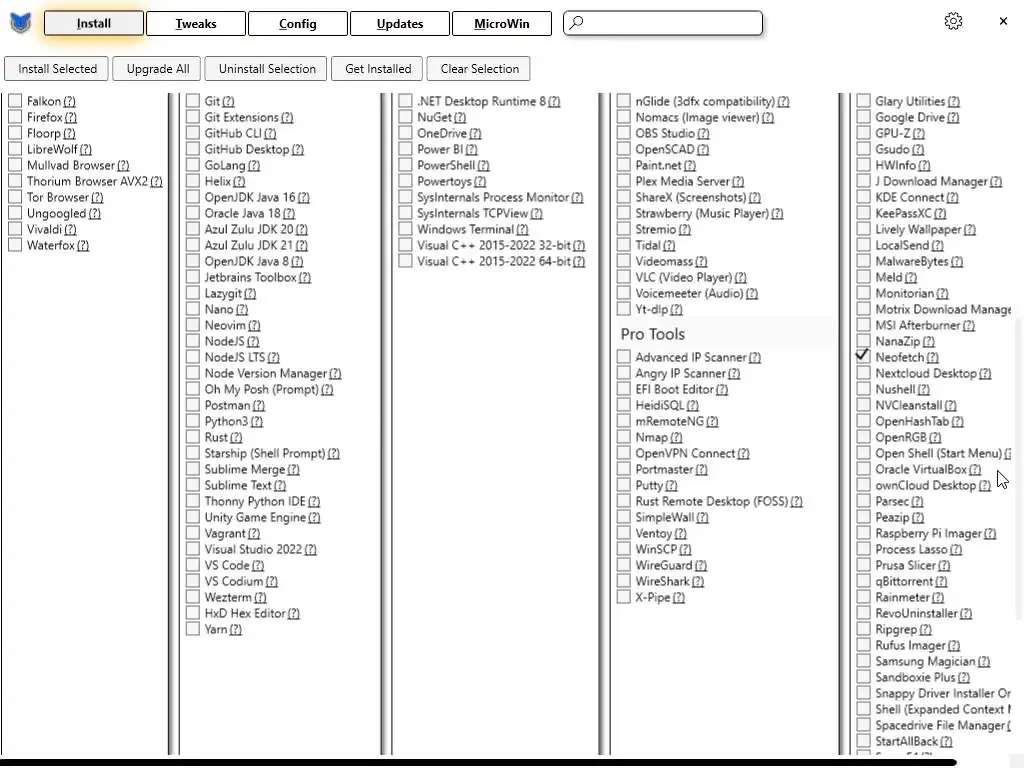Screen dimensions: 1024x768
Task: Click the Upgrade All button
Action: [158, 69]
